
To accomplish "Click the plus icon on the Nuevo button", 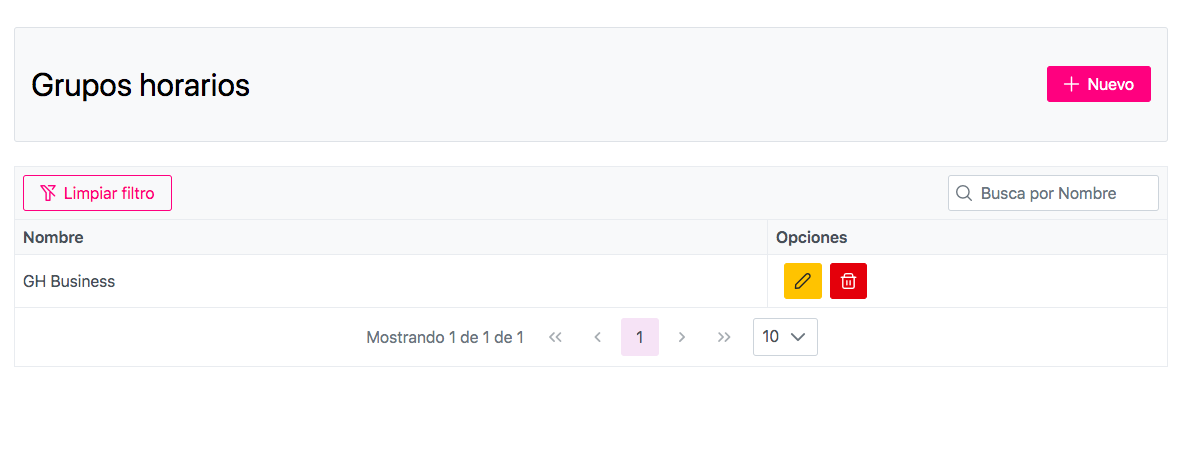I will tap(1071, 84).
